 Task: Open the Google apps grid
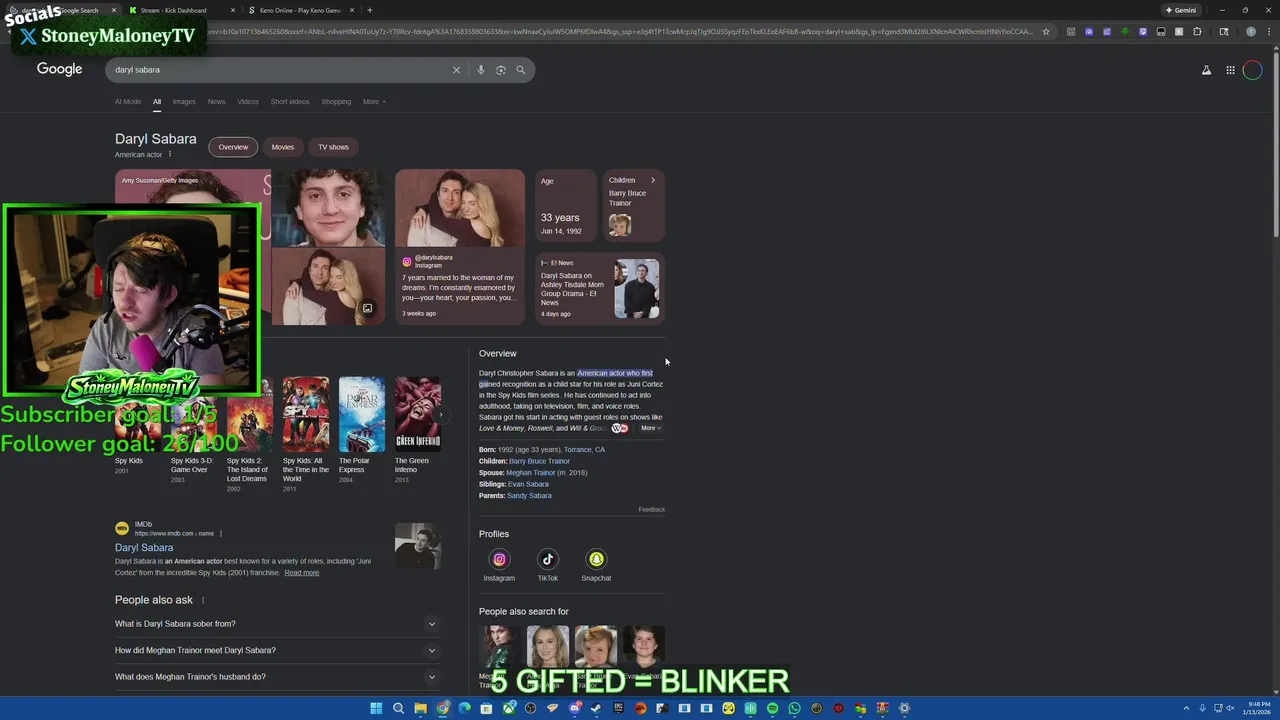click(1230, 70)
